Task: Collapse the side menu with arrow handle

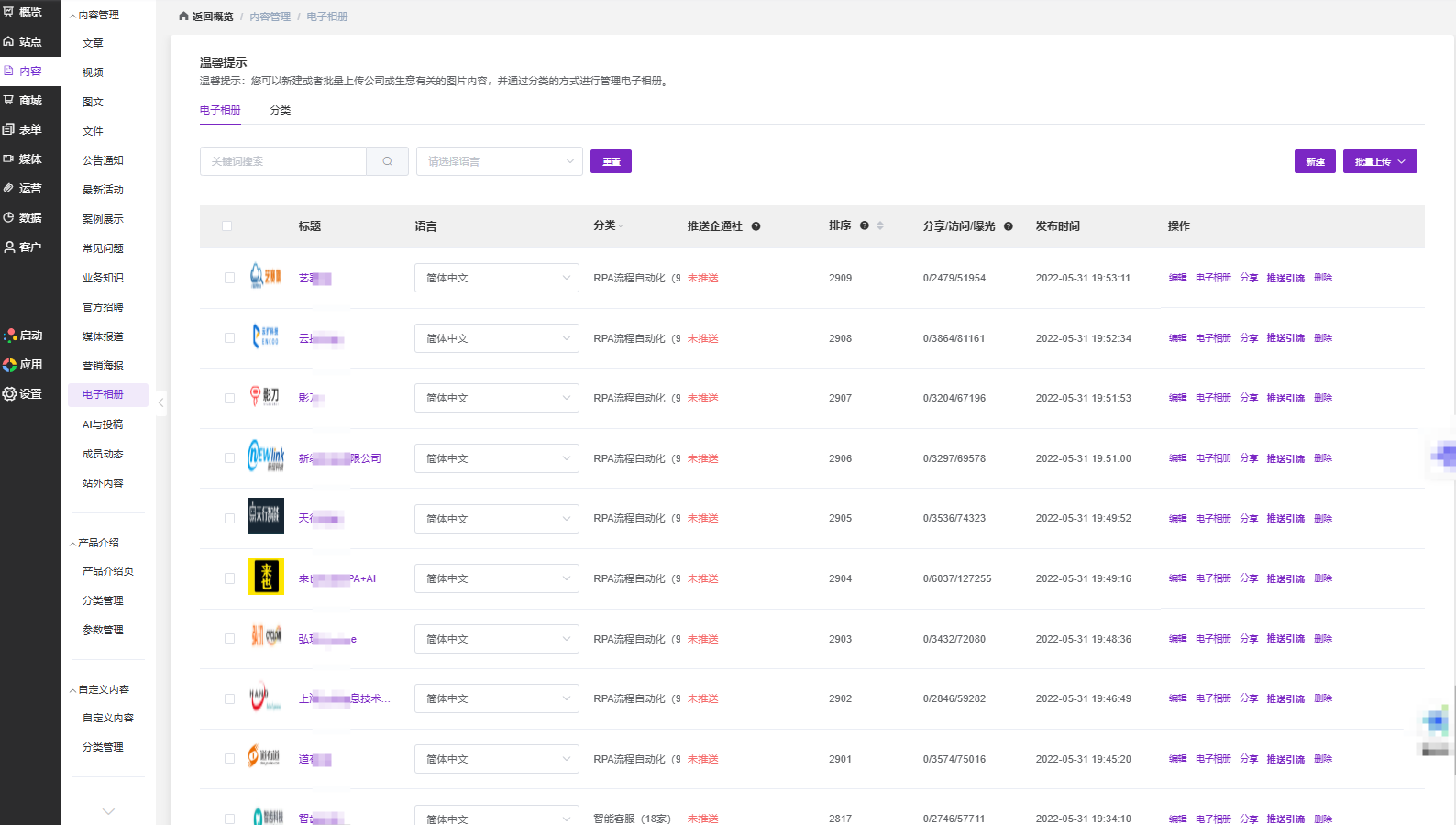Action: (161, 401)
